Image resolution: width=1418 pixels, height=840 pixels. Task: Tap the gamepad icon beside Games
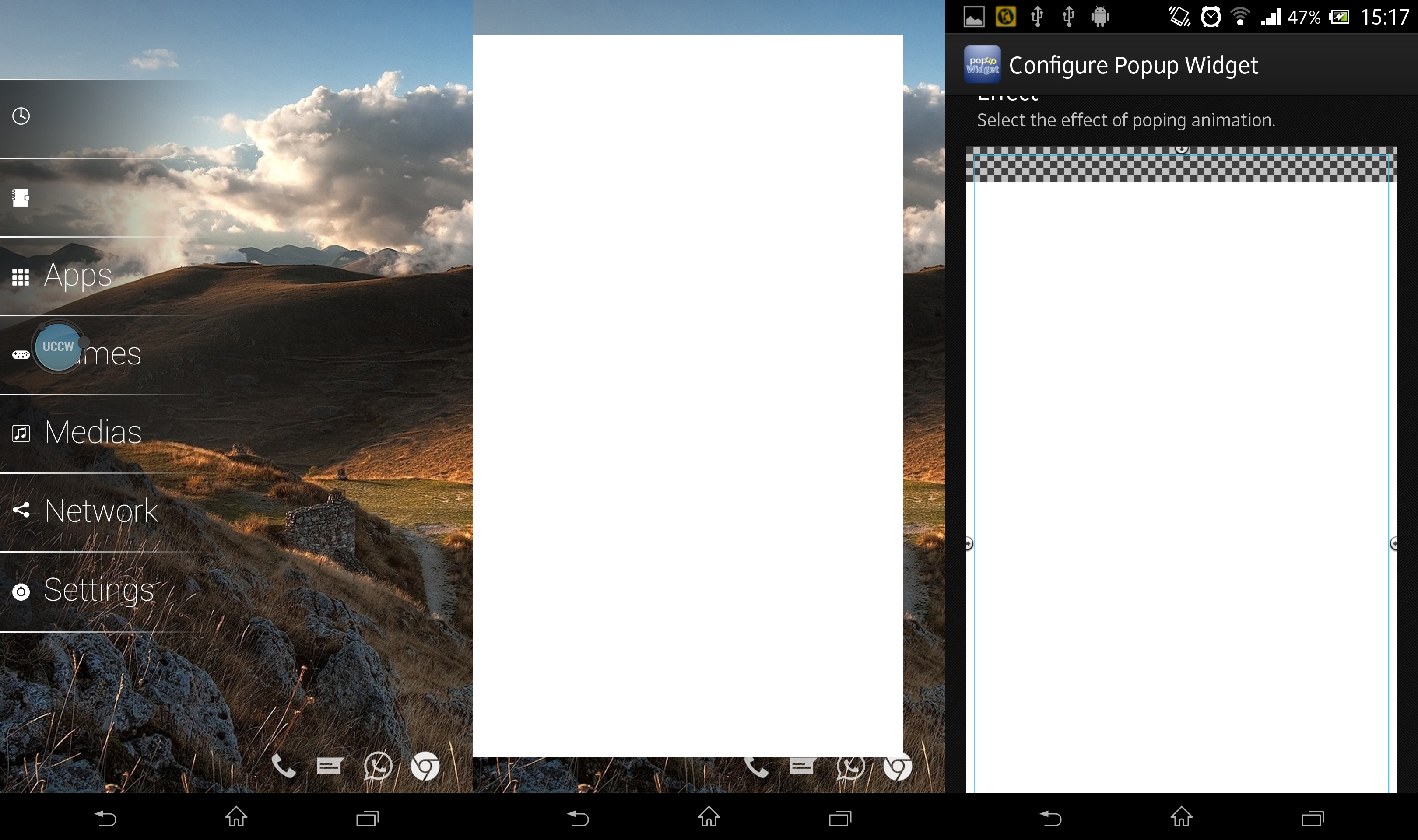tap(21, 355)
